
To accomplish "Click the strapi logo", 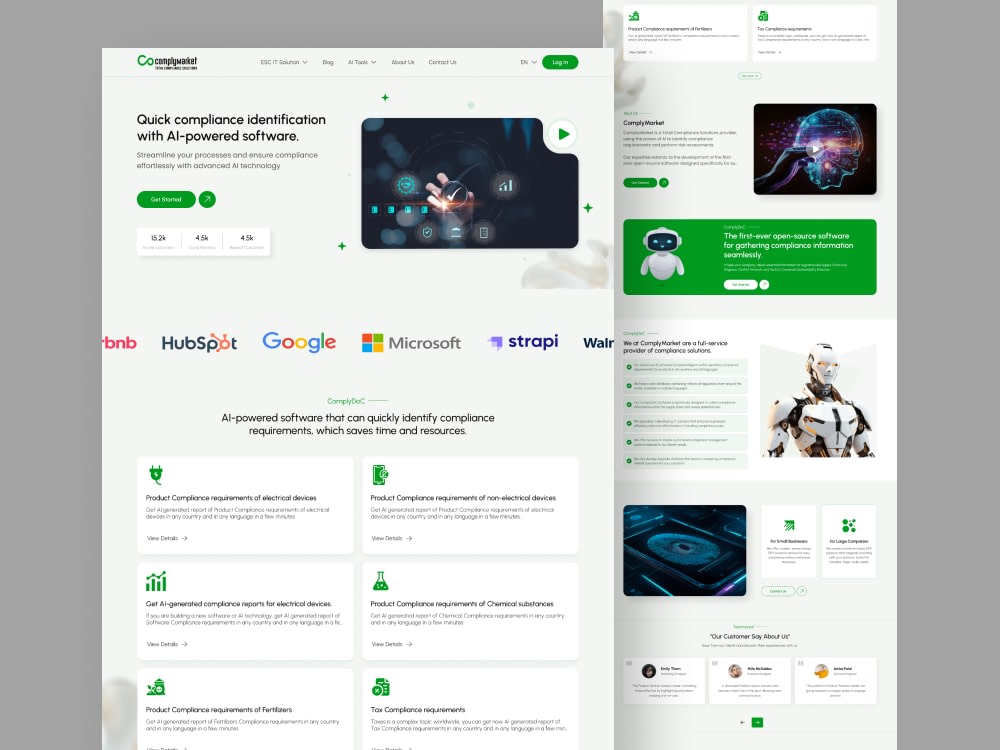I will (523, 342).
